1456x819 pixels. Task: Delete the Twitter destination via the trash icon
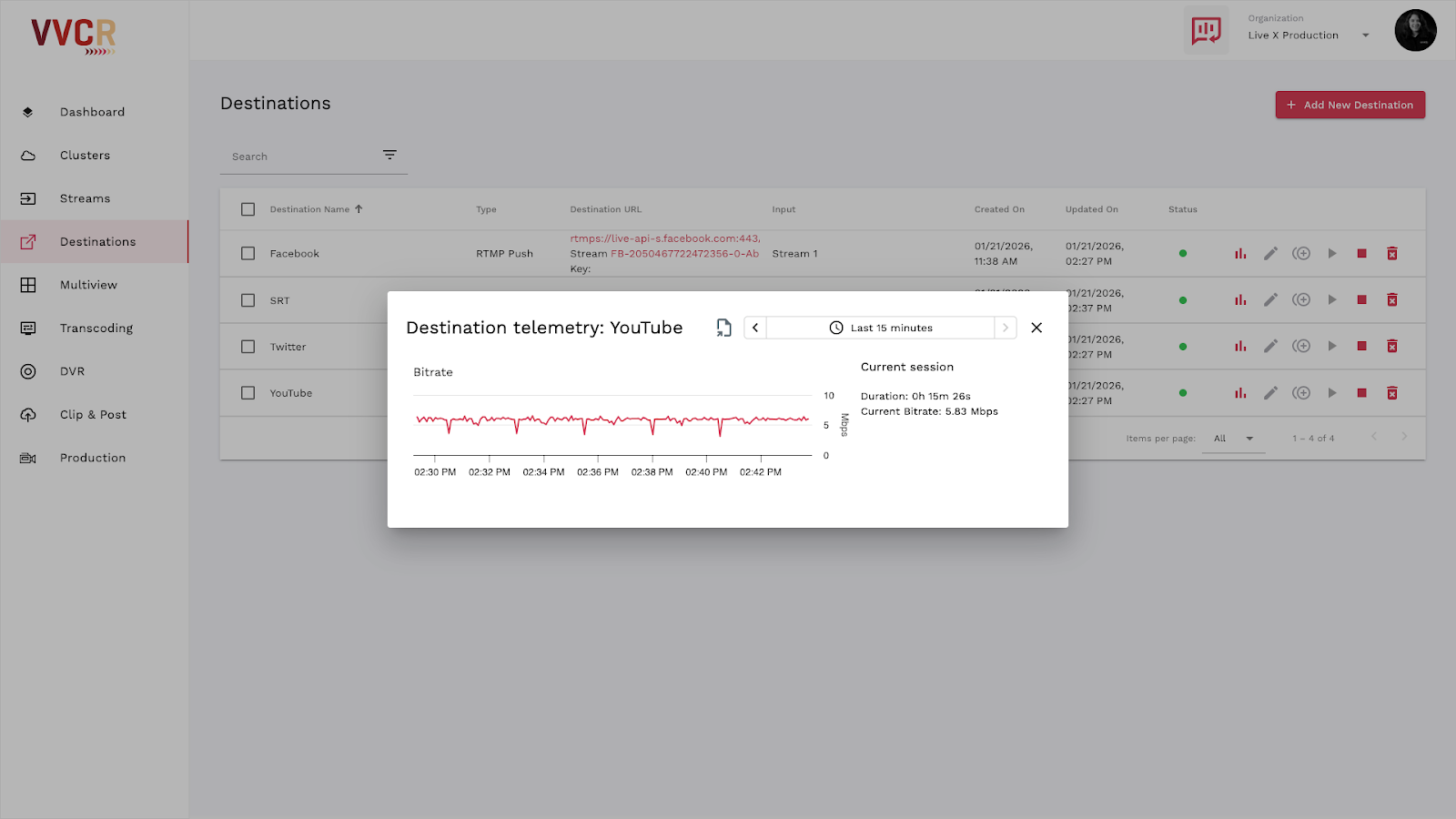(1392, 346)
